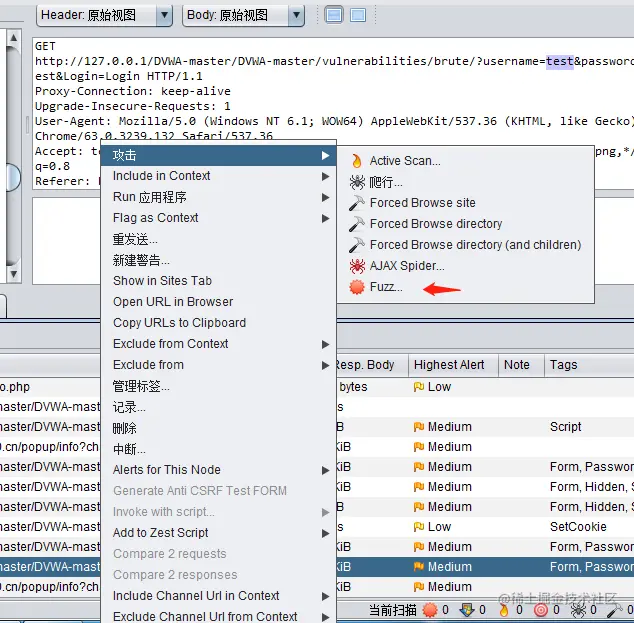The image size is (634, 623).
Task: Click the 当前扫描 status bar label
Action: (393, 610)
